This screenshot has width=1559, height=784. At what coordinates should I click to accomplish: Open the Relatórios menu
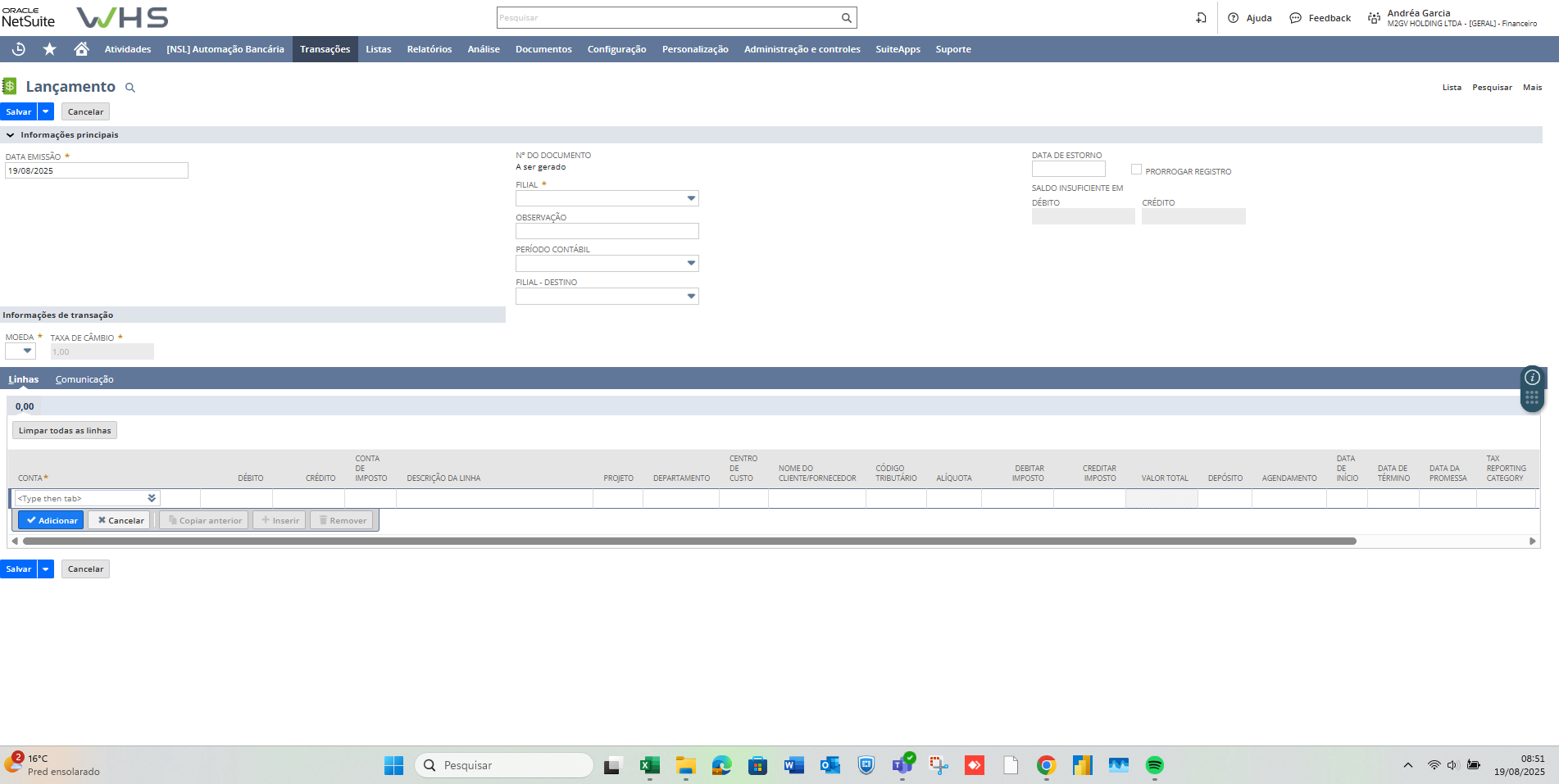coord(429,49)
